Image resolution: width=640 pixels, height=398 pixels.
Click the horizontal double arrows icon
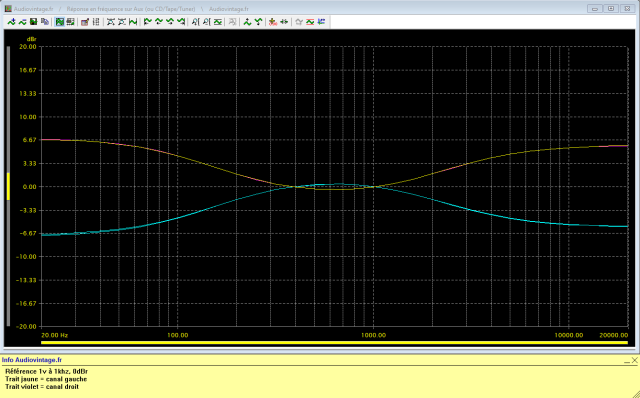pos(284,22)
